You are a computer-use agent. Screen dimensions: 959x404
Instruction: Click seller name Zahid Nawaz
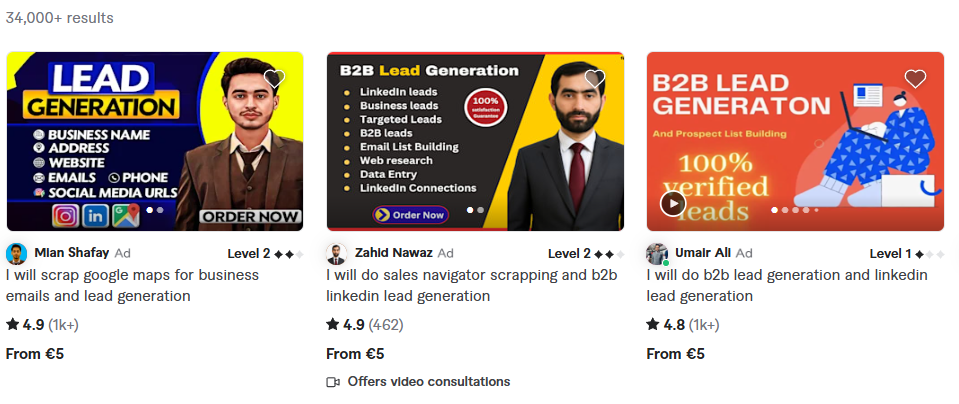coord(393,252)
